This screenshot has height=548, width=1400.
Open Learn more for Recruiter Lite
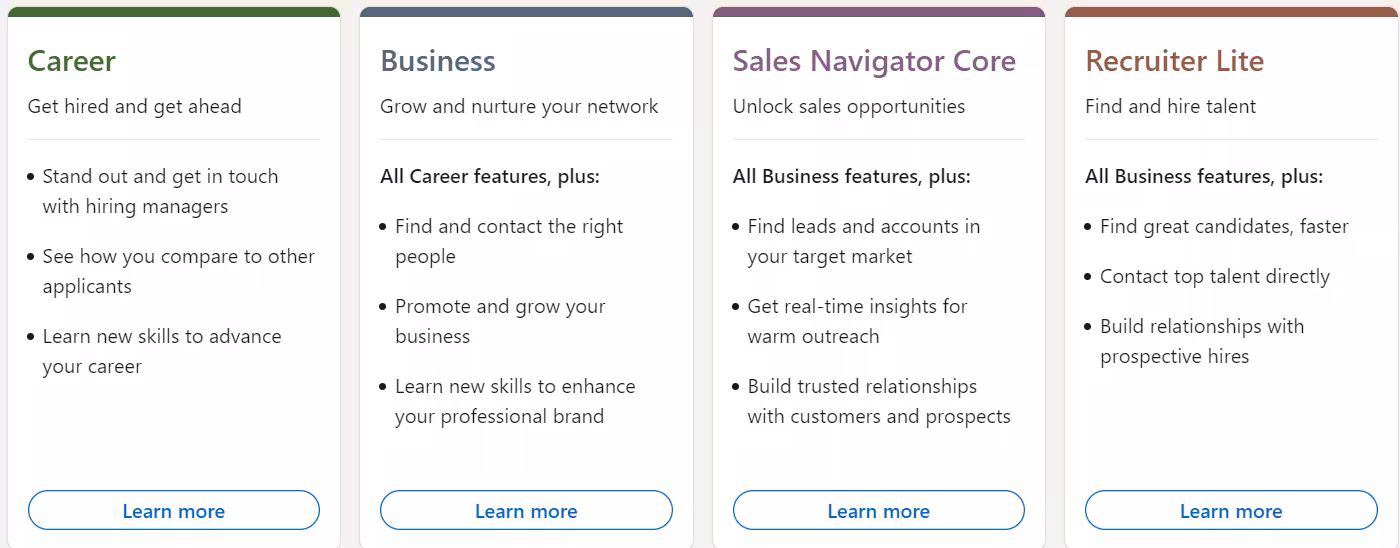click(x=1231, y=510)
